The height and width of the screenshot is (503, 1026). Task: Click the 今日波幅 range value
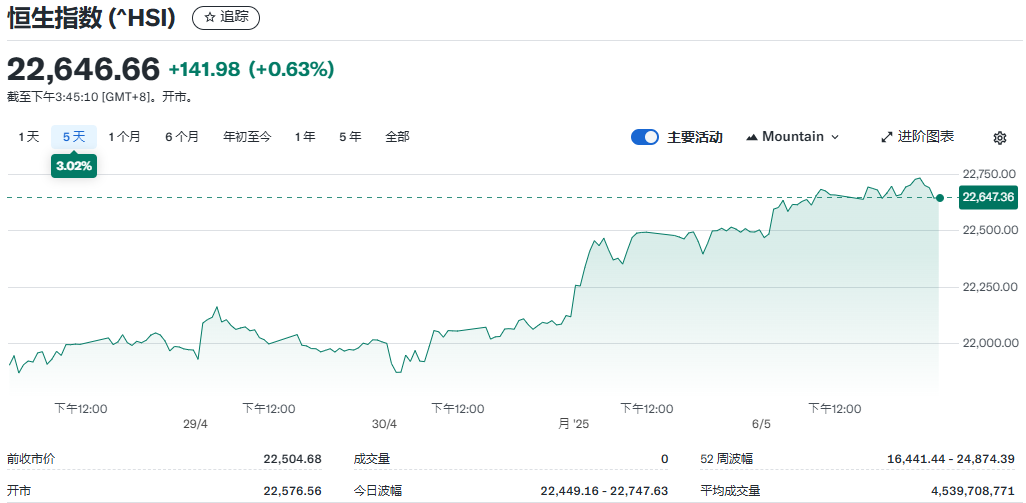tap(605, 491)
